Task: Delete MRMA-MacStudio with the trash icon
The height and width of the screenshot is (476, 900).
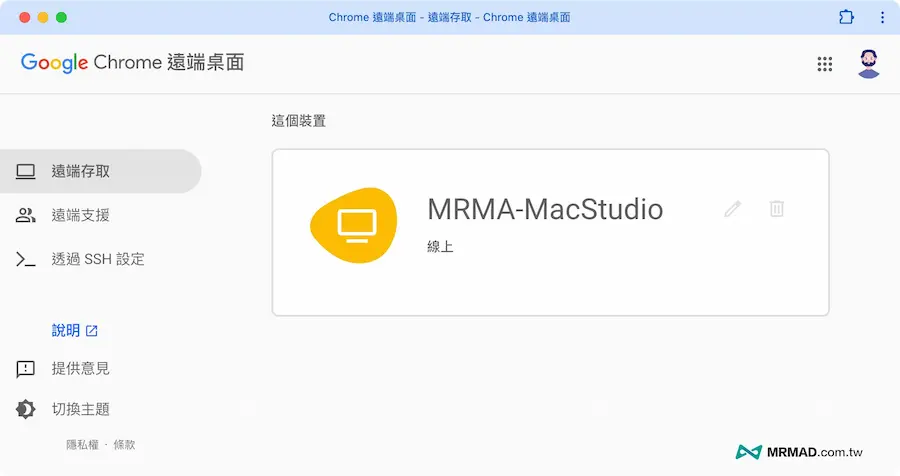Action: click(x=777, y=208)
